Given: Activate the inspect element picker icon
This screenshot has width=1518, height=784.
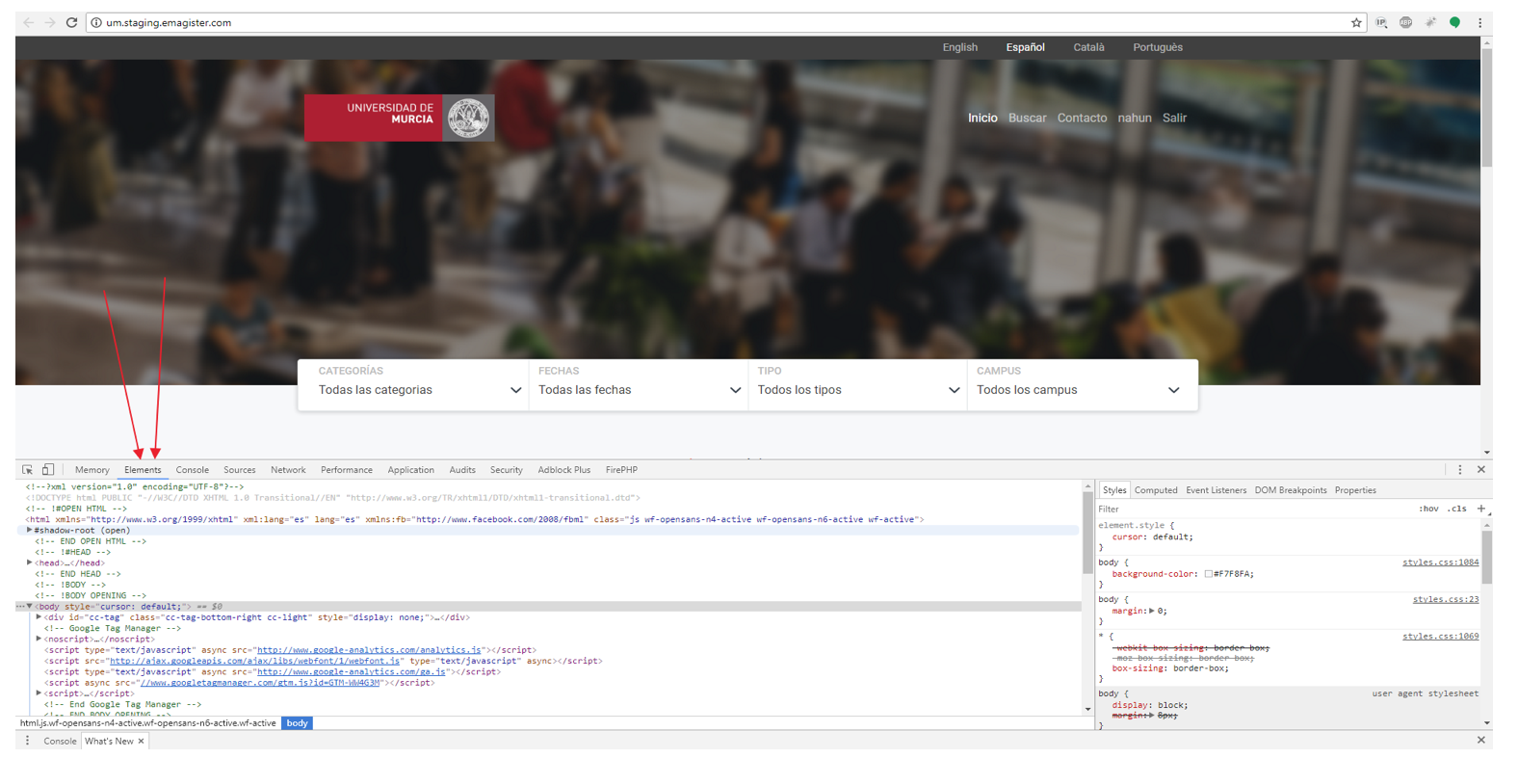Looking at the screenshot, I should [27, 470].
